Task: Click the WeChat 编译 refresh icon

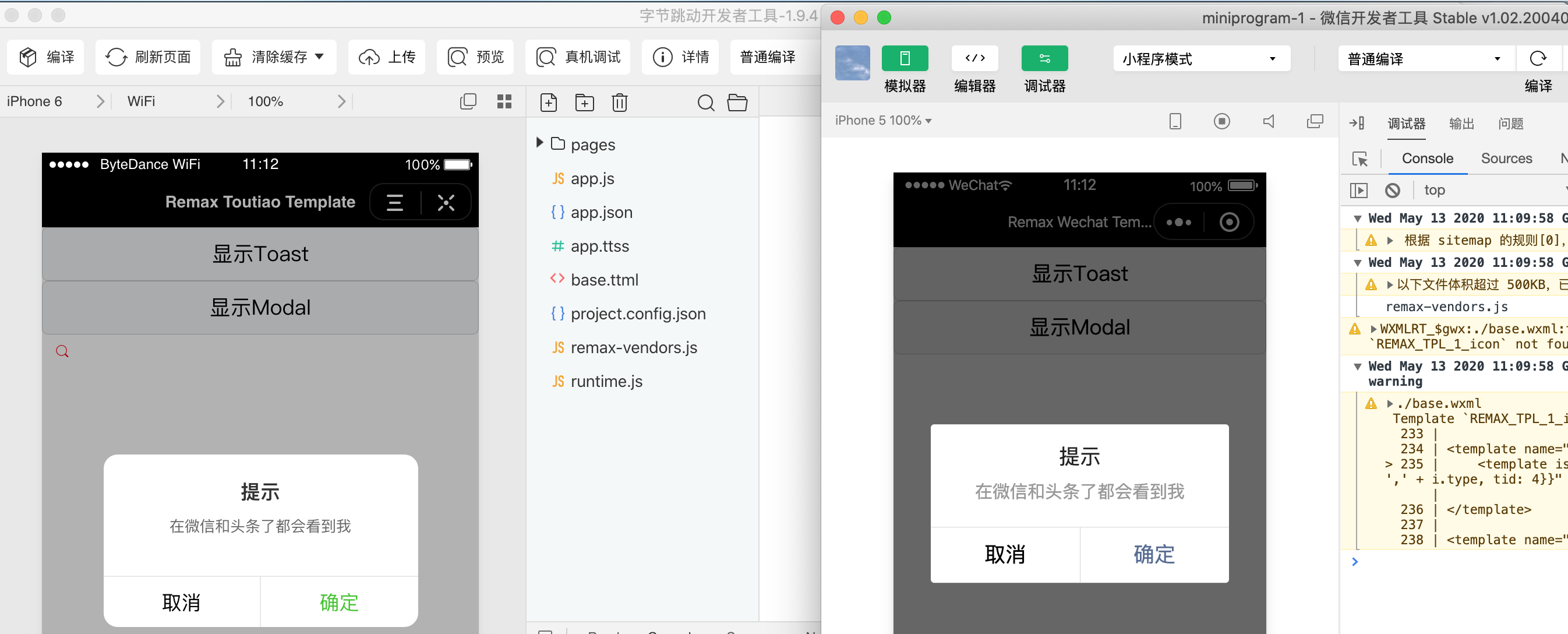Action: pos(1538,58)
